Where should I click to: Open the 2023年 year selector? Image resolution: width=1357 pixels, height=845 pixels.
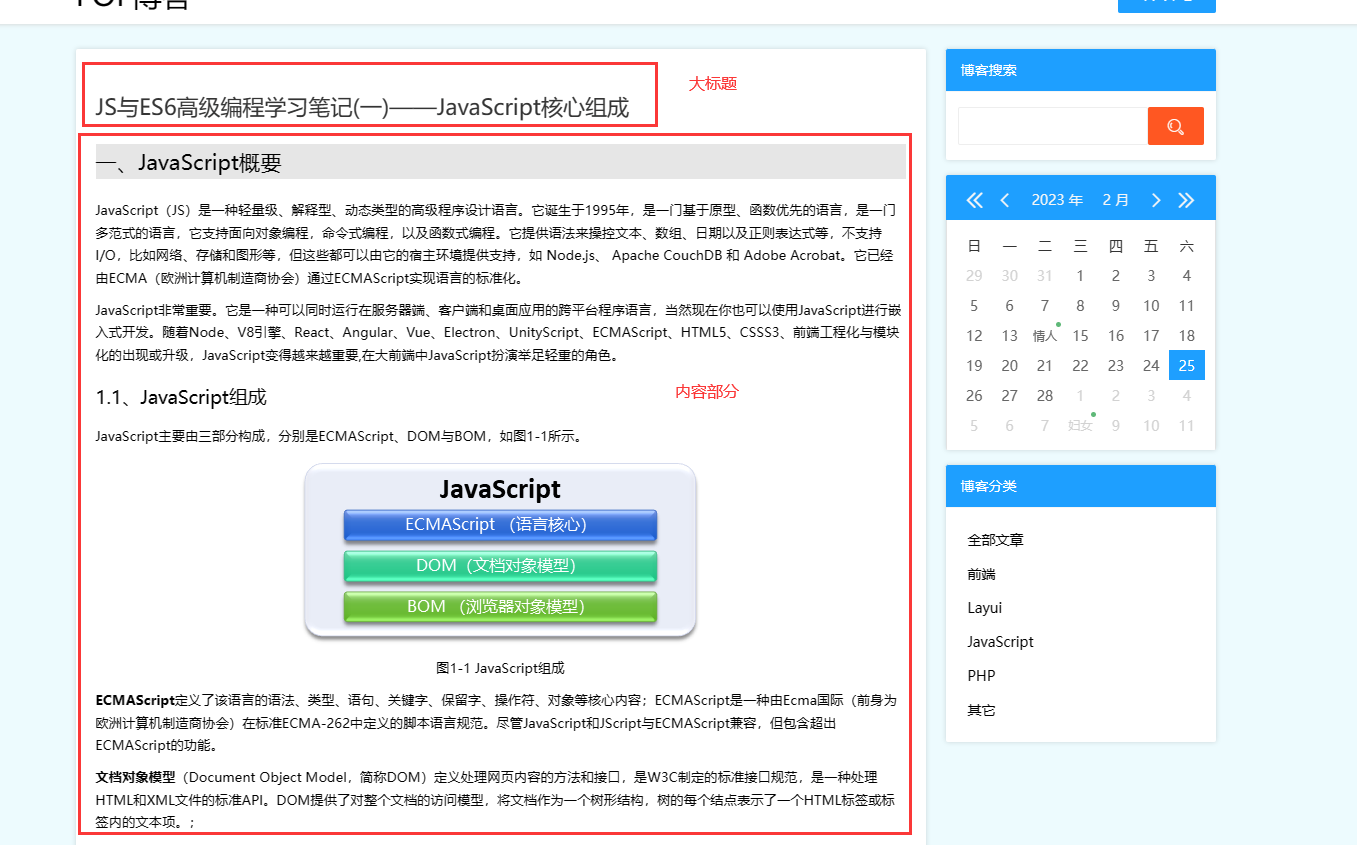pos(1057,200)
